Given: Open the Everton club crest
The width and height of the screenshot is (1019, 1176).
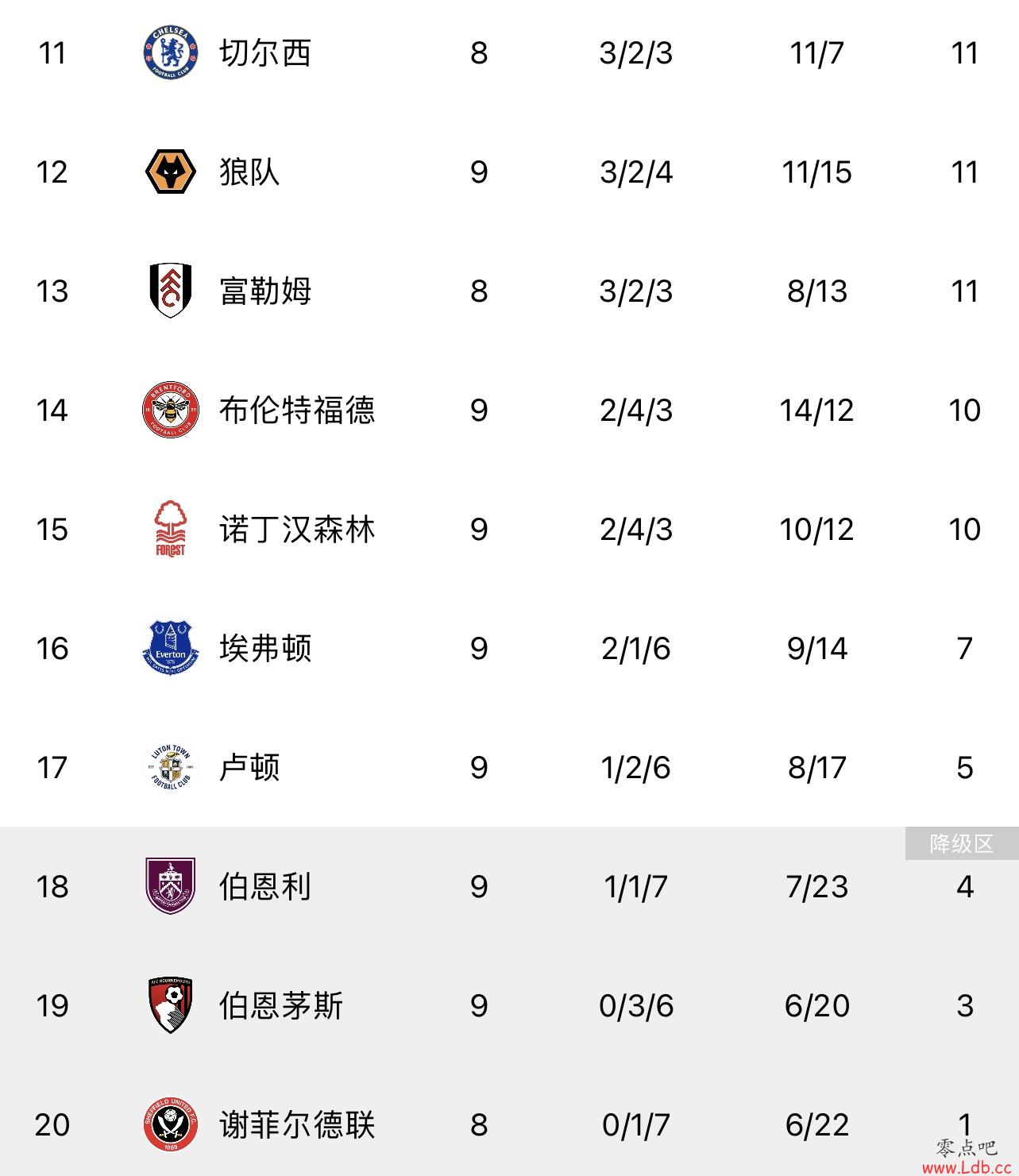Looking at the screenshot, I should 170,648.
